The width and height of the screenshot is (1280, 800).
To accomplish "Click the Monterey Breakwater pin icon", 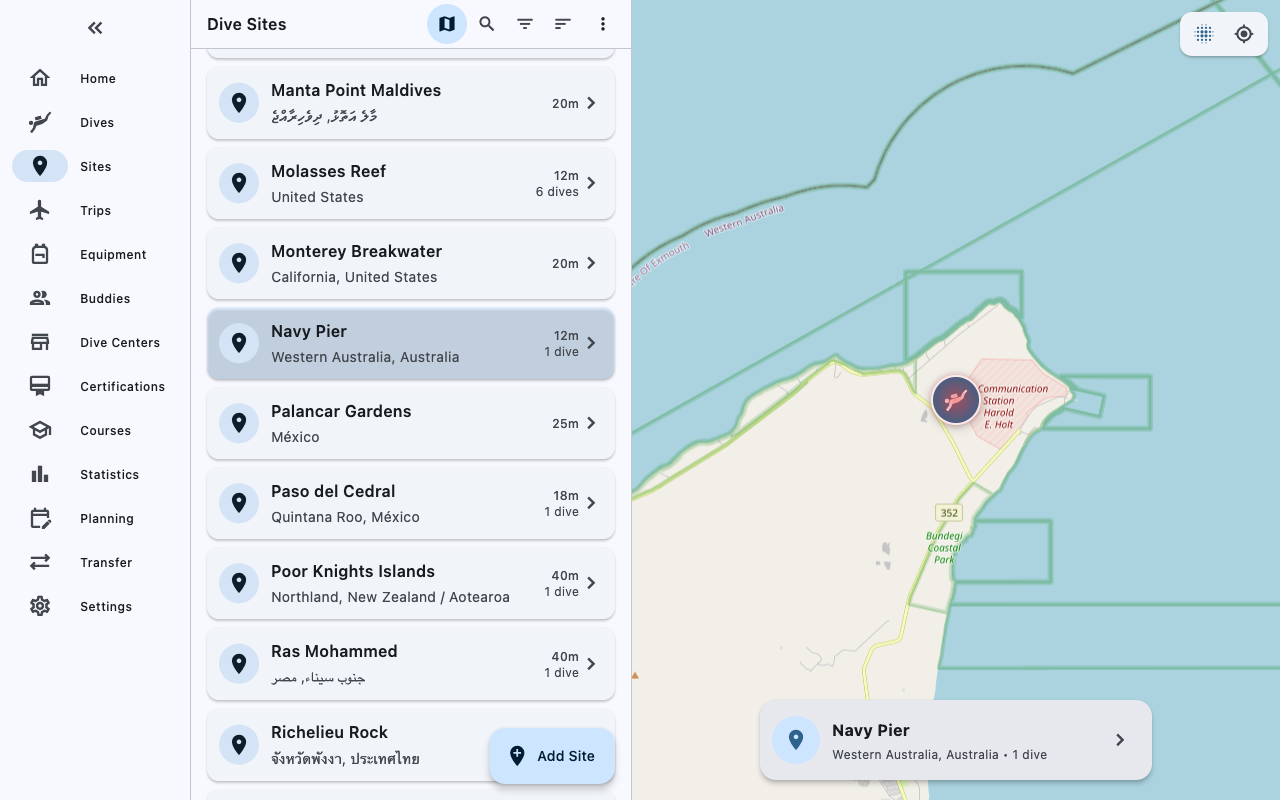I will click(x=239, y=263).
